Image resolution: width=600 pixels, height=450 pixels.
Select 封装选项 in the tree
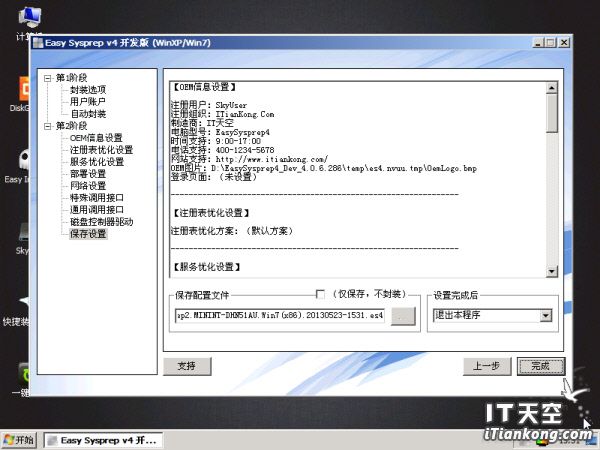[88, 90]
